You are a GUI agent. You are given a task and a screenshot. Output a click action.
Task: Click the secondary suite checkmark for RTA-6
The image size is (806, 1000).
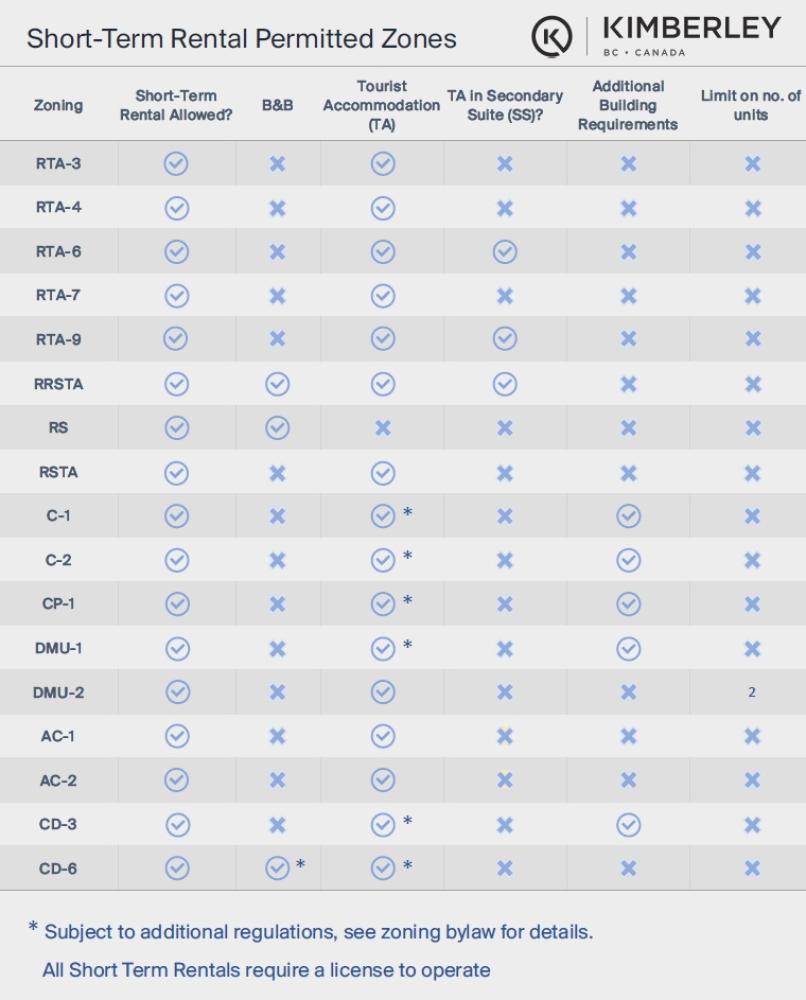(x=505, y=252)
